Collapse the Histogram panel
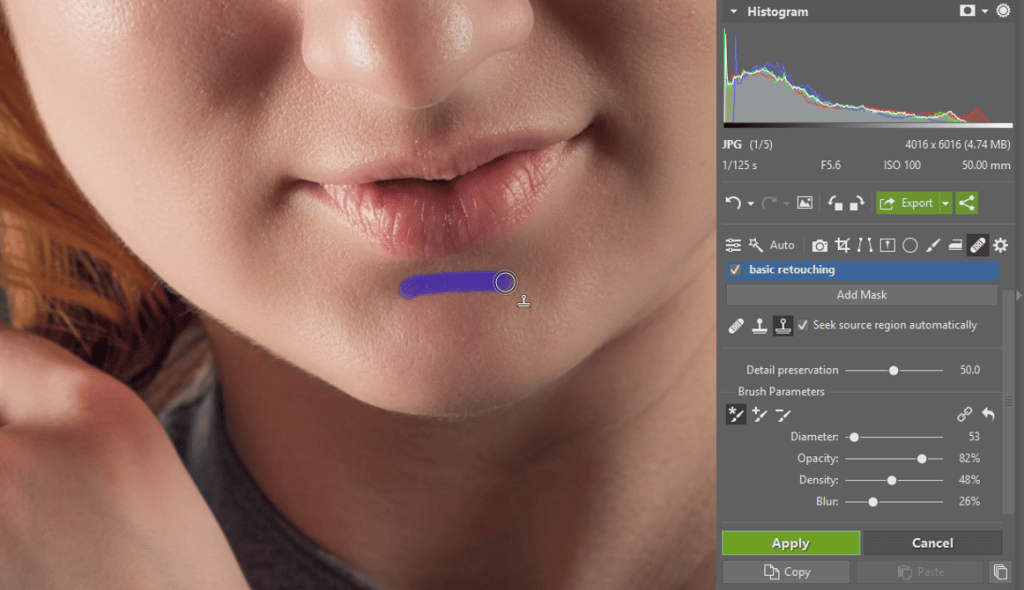 pos(734,12)
